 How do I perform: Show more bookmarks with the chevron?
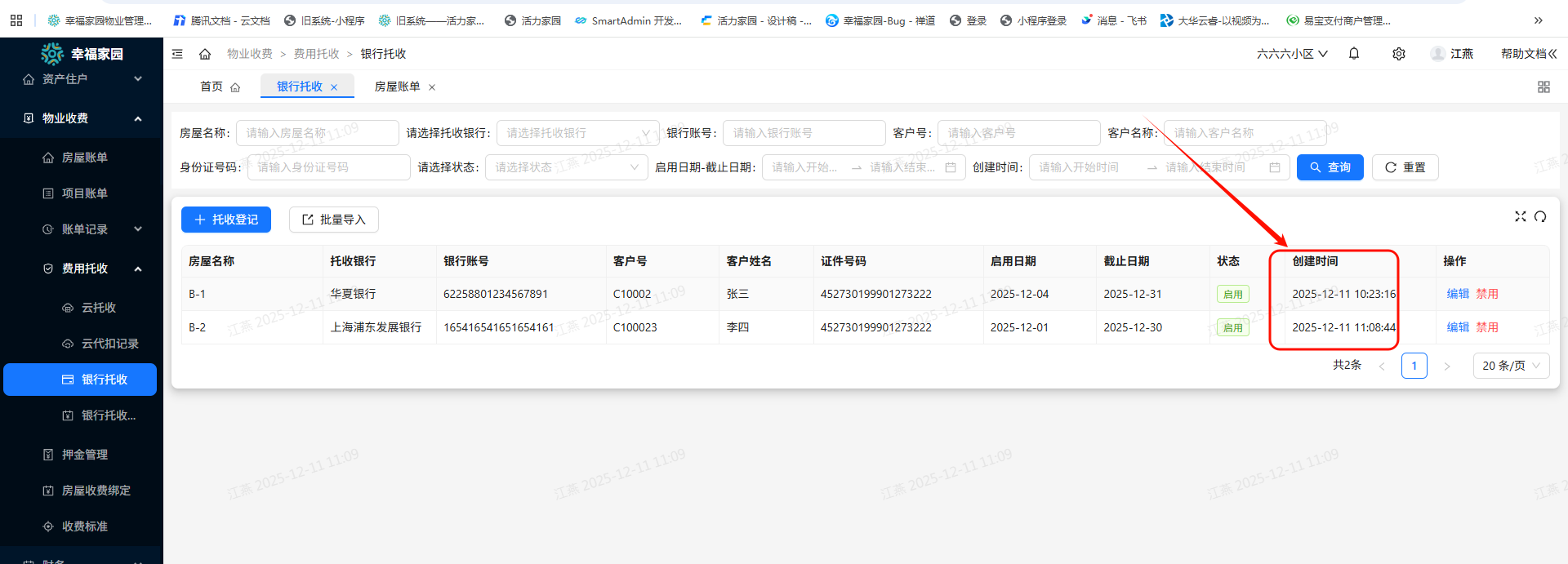coord(1539,20)
